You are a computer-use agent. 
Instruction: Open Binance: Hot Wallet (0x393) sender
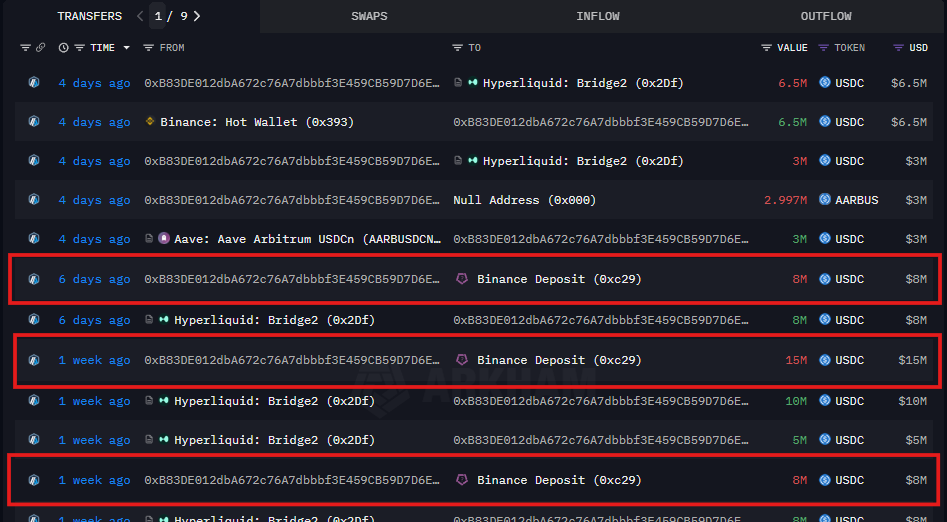tap(257, 122)
